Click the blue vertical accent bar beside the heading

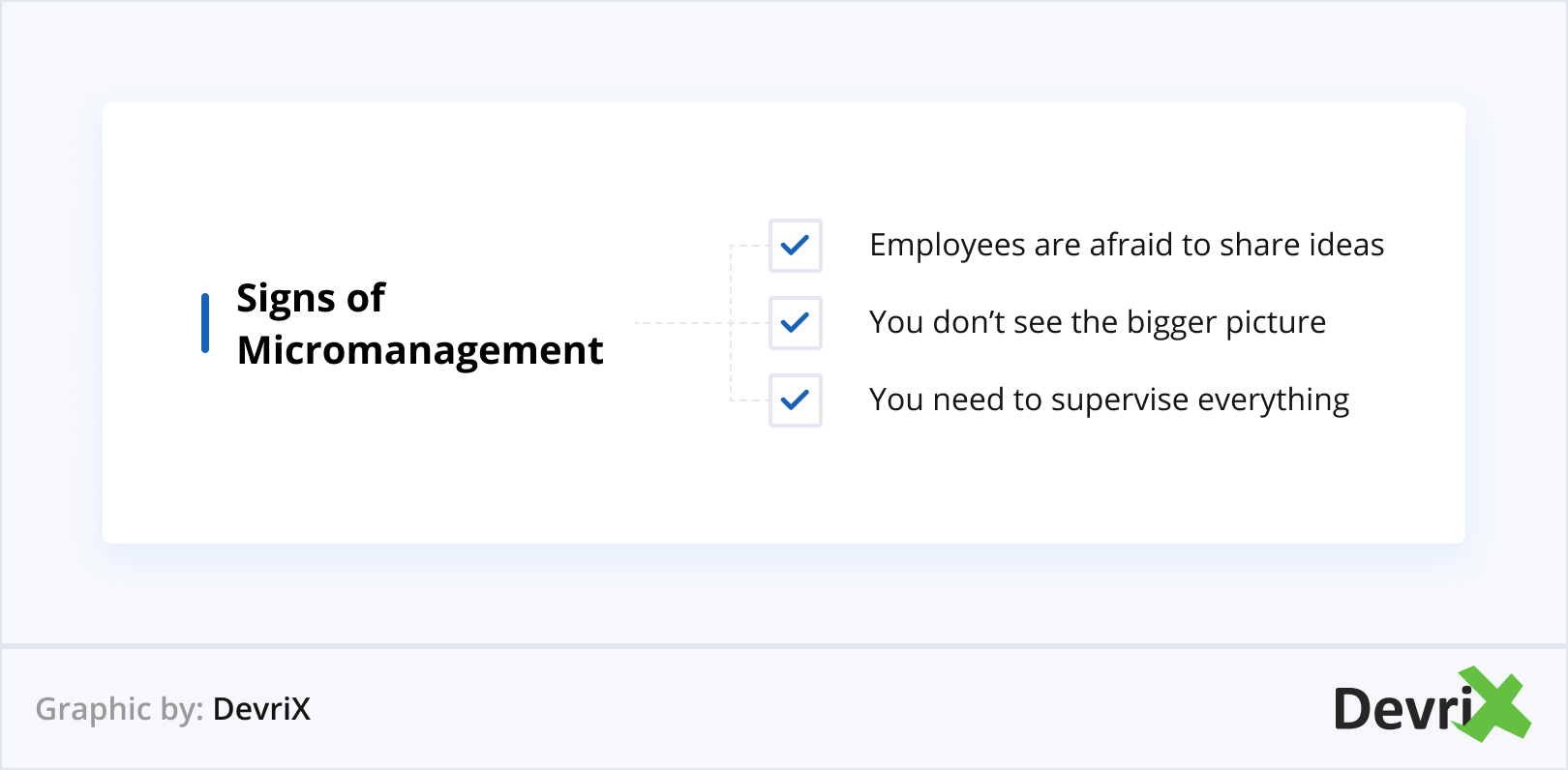[205, 323]
